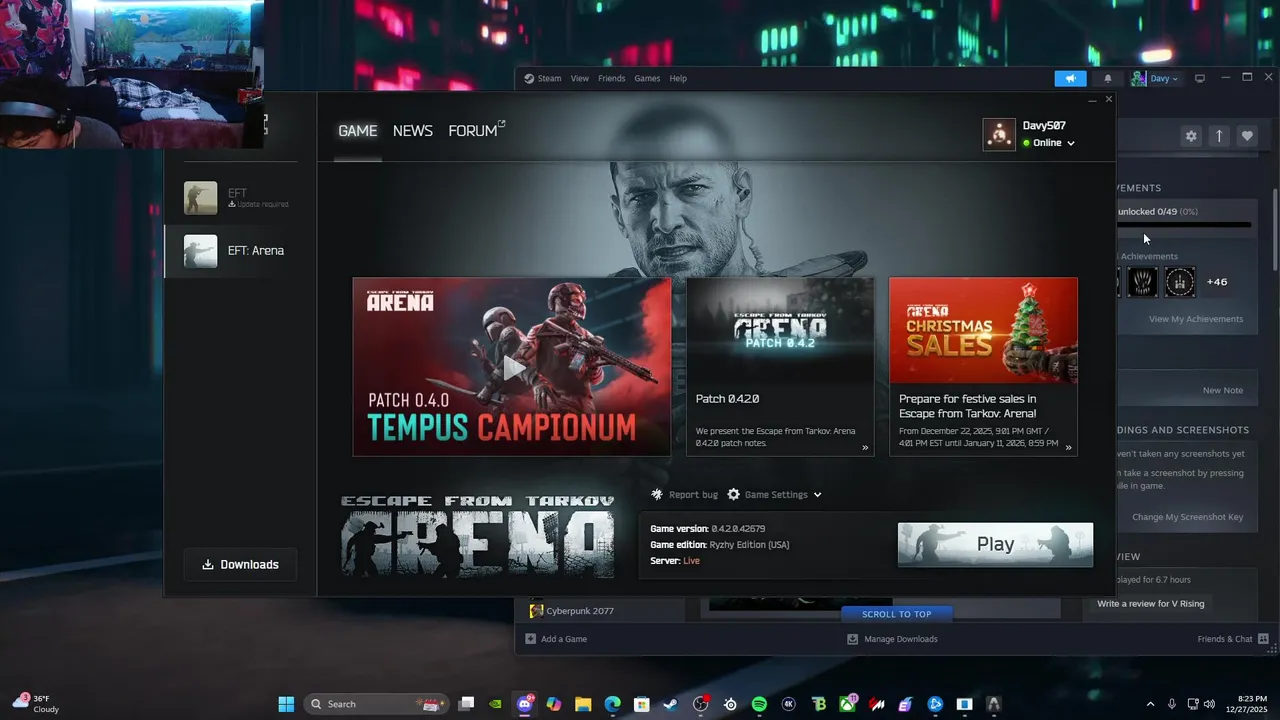Click the Game Settings gear icon
Screen dimensions: 1280x720
[734, 494]
